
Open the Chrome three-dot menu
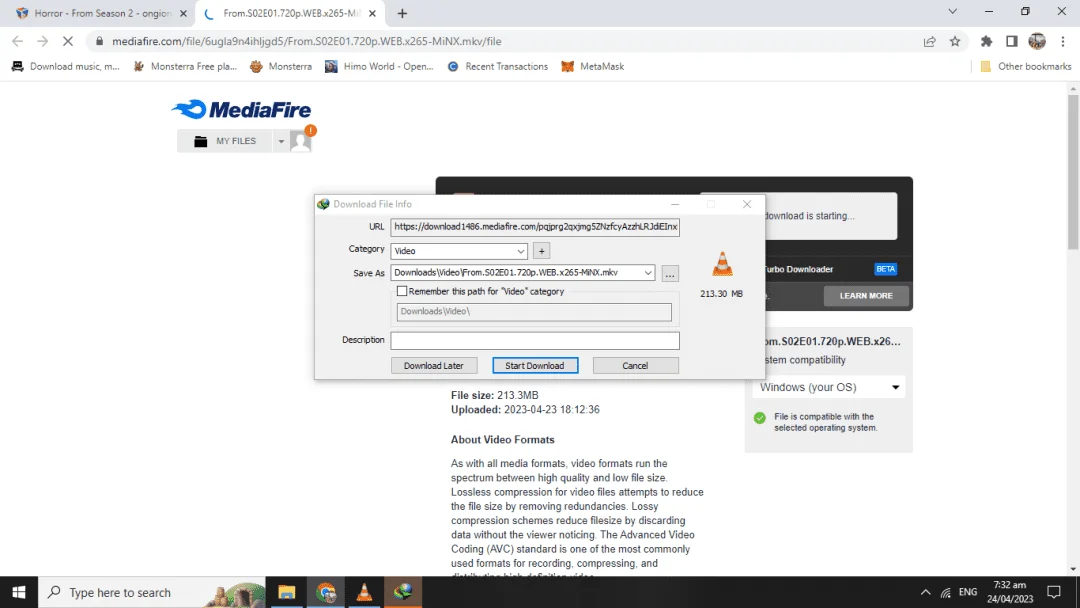1063,41
